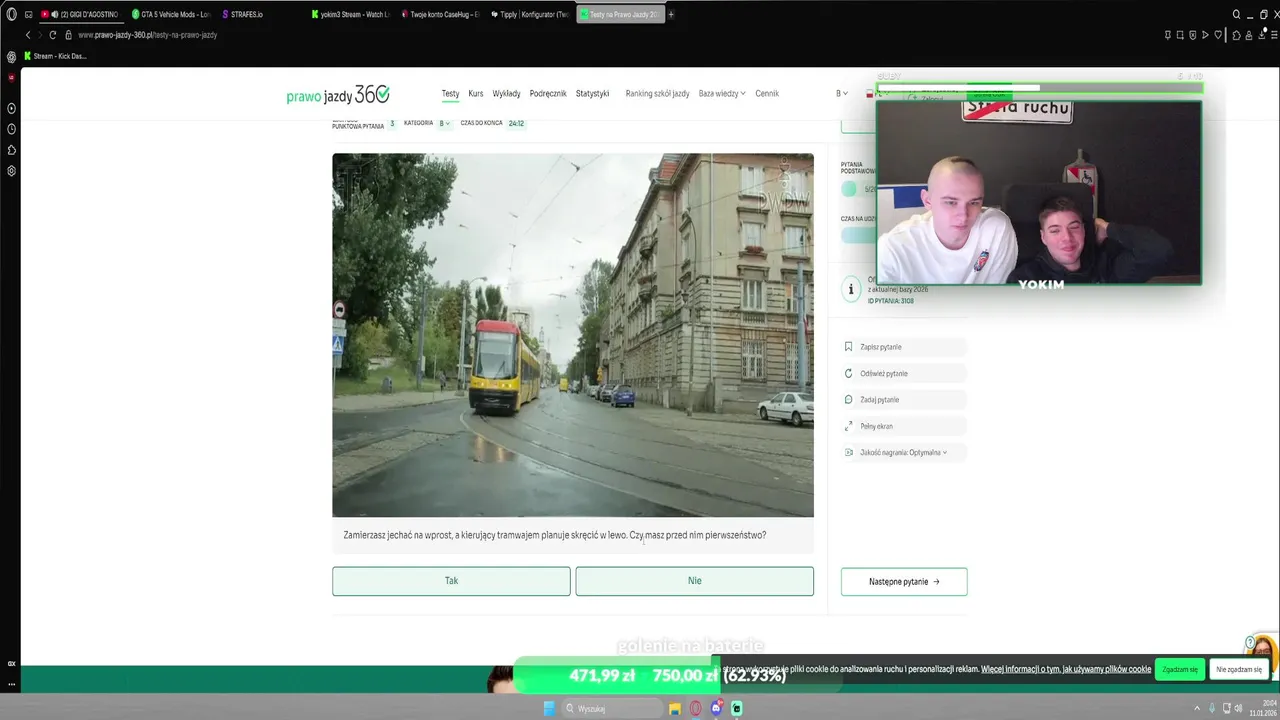Open File Explorer from taskbar
The image size is (1280, 720).
675,708
